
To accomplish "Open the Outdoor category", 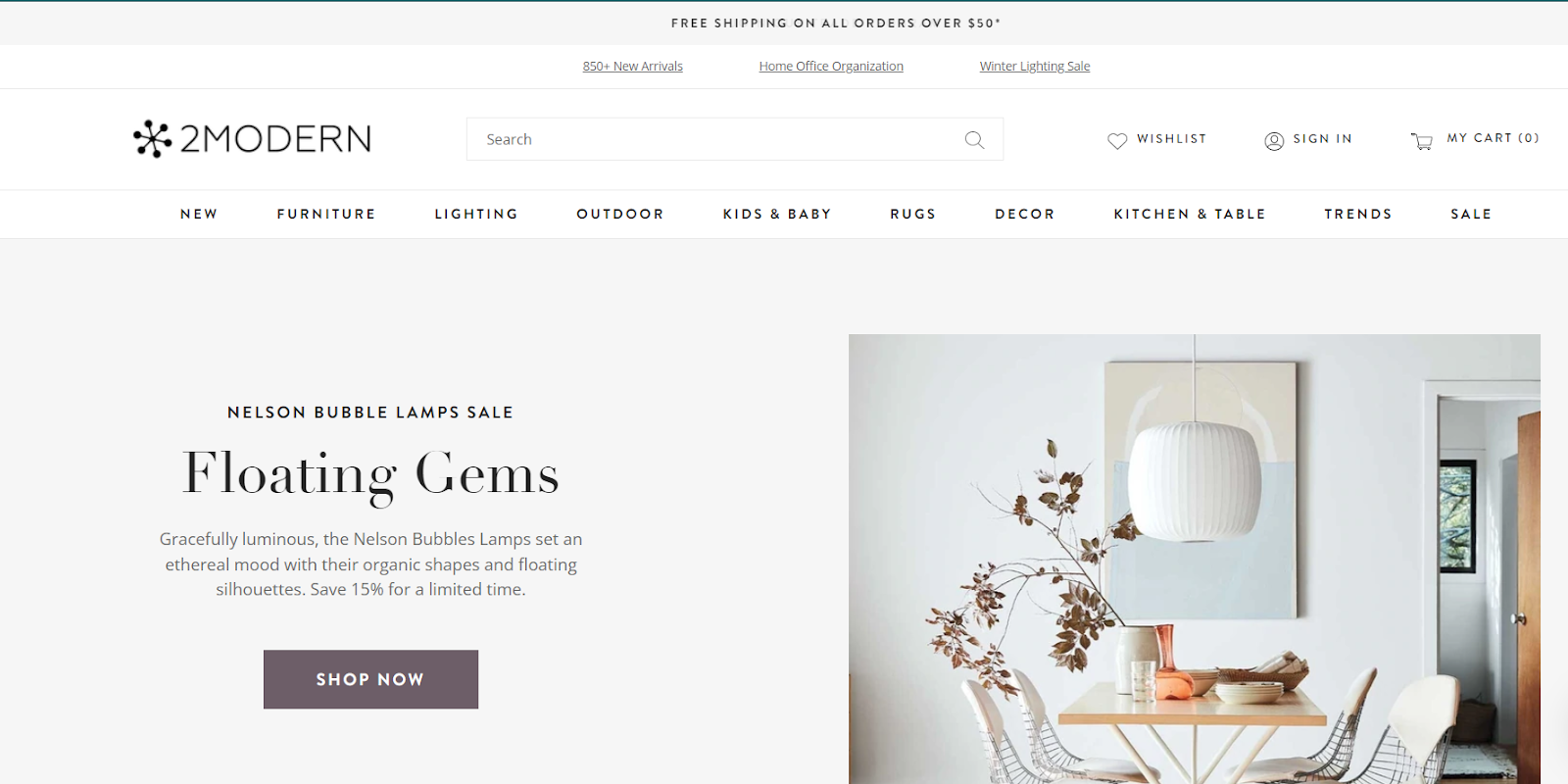I will pos(620,214).
